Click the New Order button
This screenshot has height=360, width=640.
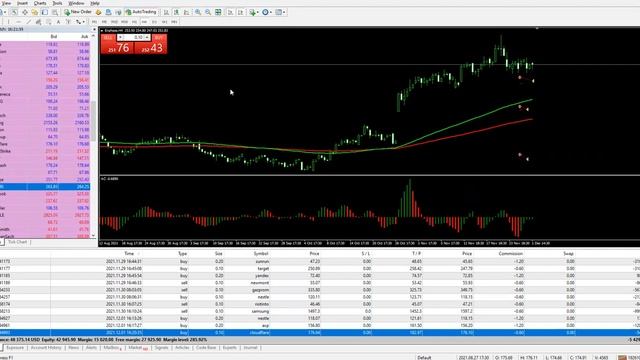(78, 12)
